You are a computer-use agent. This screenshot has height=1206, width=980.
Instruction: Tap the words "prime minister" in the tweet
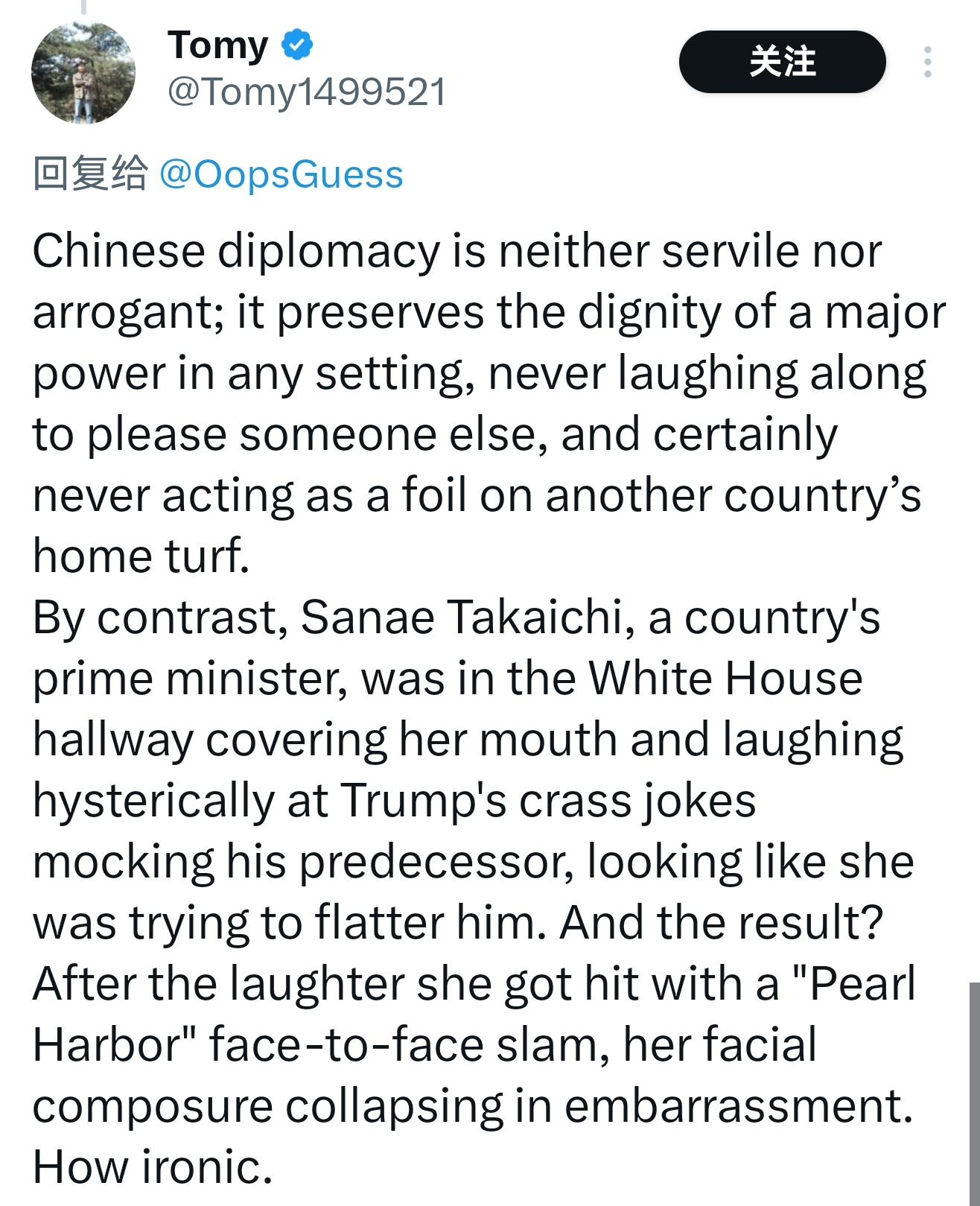(190, 679)
